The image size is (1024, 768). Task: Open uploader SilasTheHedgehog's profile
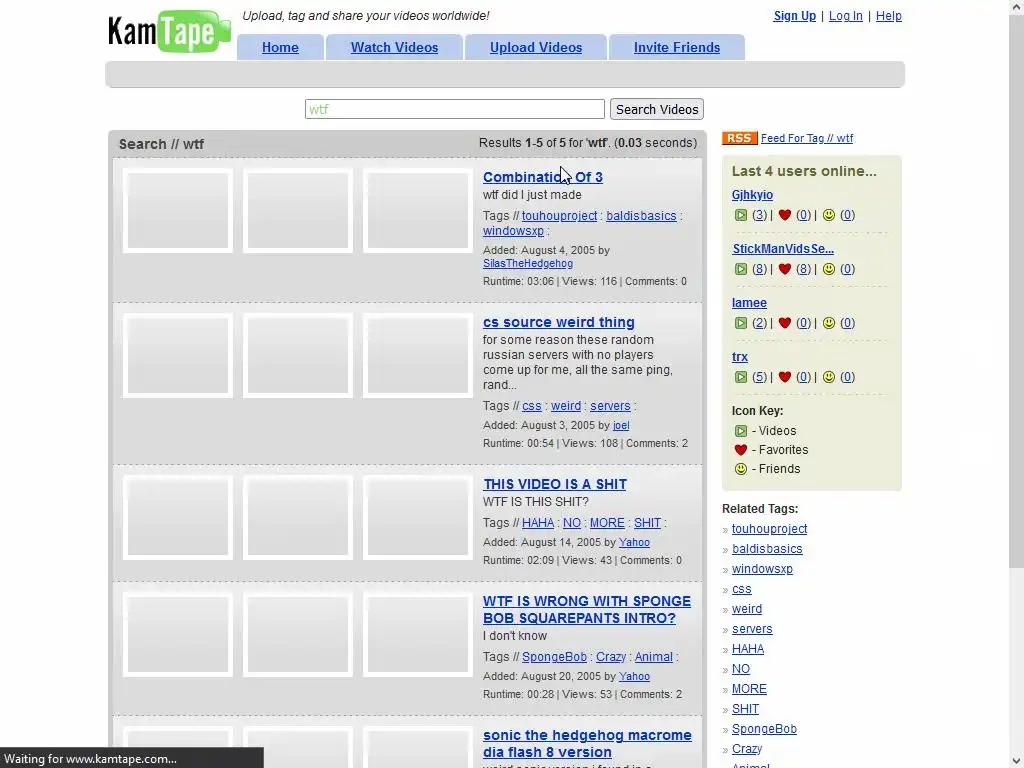tap(528, 264)
